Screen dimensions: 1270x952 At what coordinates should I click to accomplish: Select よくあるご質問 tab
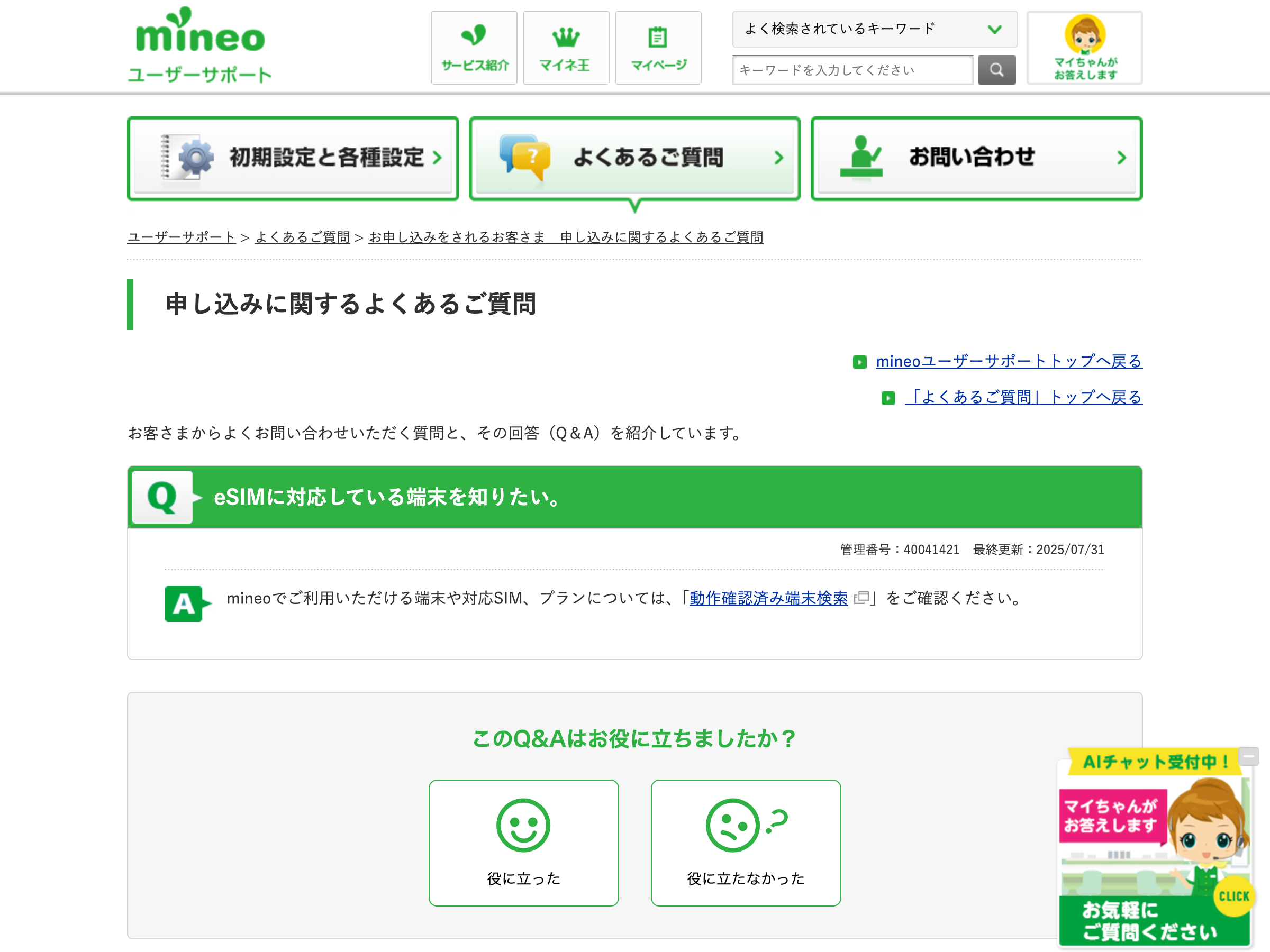click(634, 158)
